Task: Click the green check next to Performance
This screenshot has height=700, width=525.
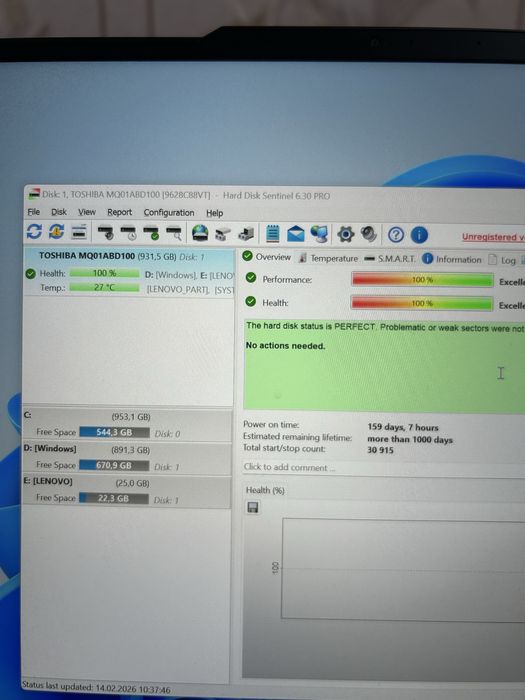Action: click(x=251, y=278)
